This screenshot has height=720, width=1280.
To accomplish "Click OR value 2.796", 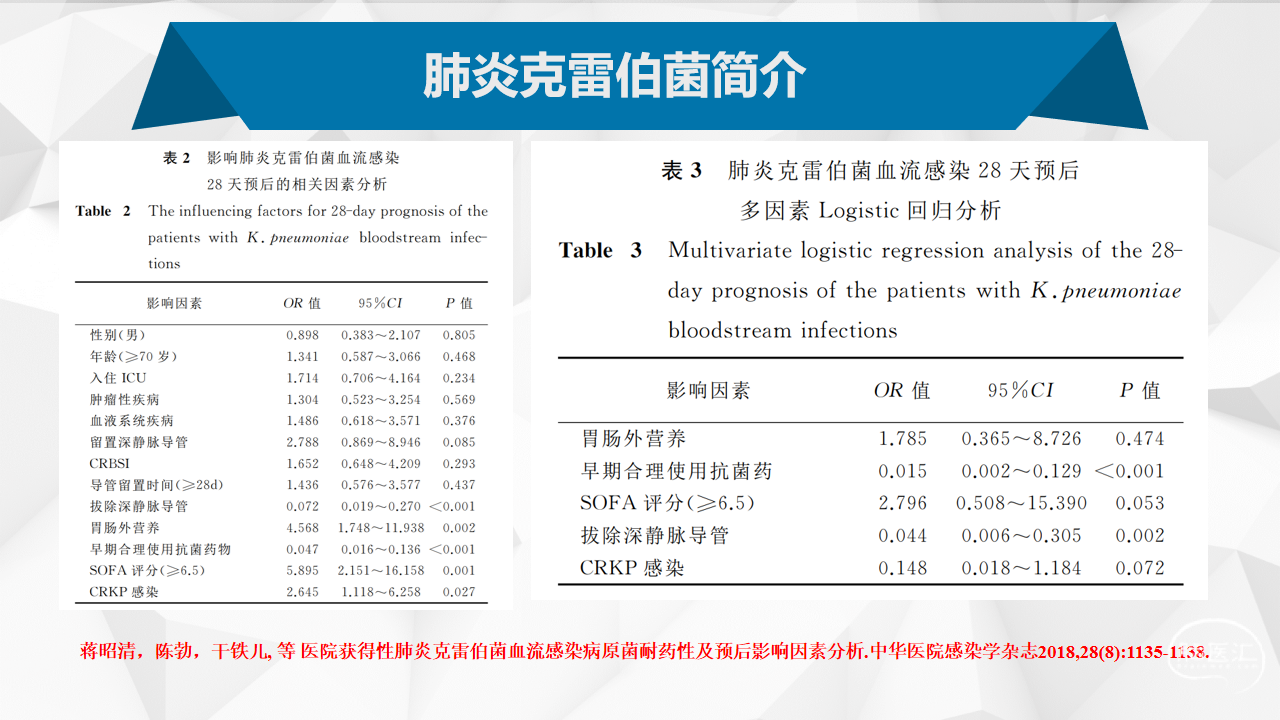I will pos(903,503).
